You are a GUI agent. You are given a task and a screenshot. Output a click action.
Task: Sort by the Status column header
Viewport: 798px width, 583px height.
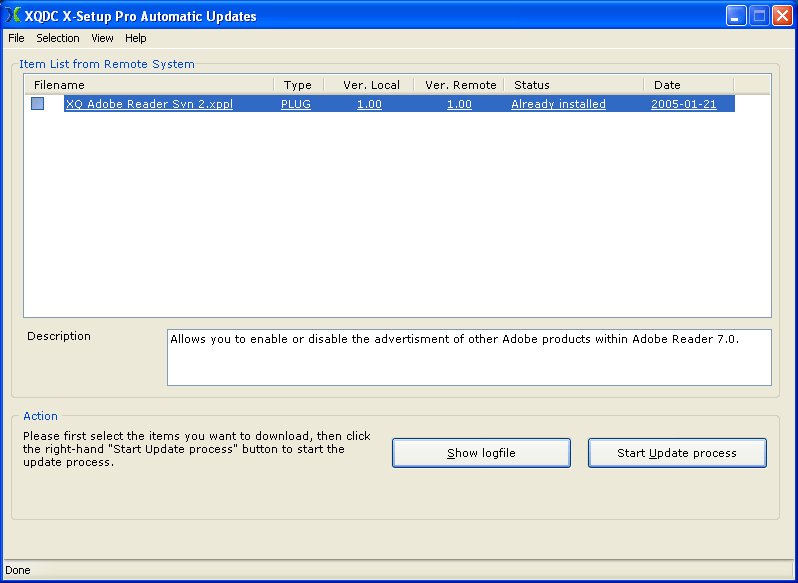[x=574, y=85]
